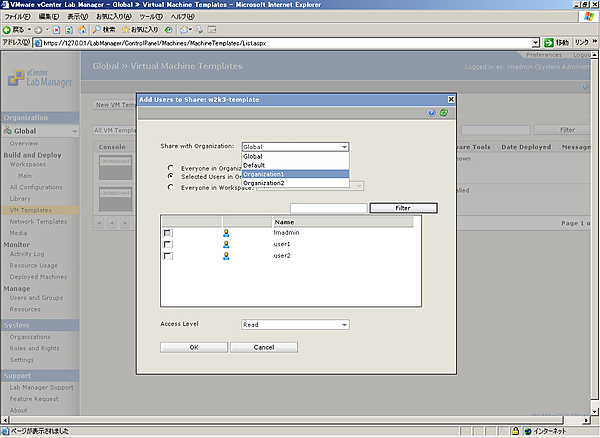Choose Organization2 from the dropdown list
The width and height of the screenshot is (600, 438).
(270, 183)
